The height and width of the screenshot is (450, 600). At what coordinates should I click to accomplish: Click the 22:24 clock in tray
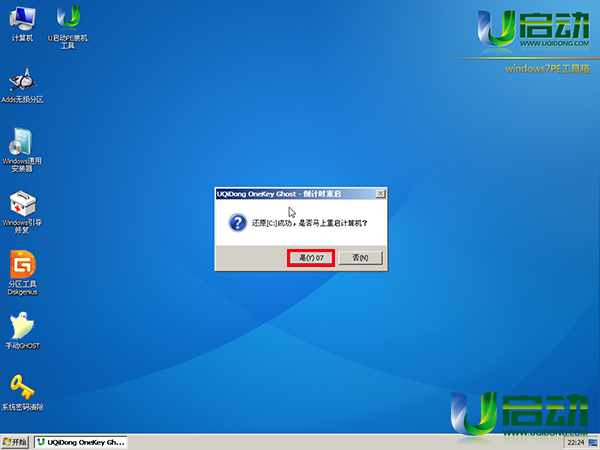576,442
